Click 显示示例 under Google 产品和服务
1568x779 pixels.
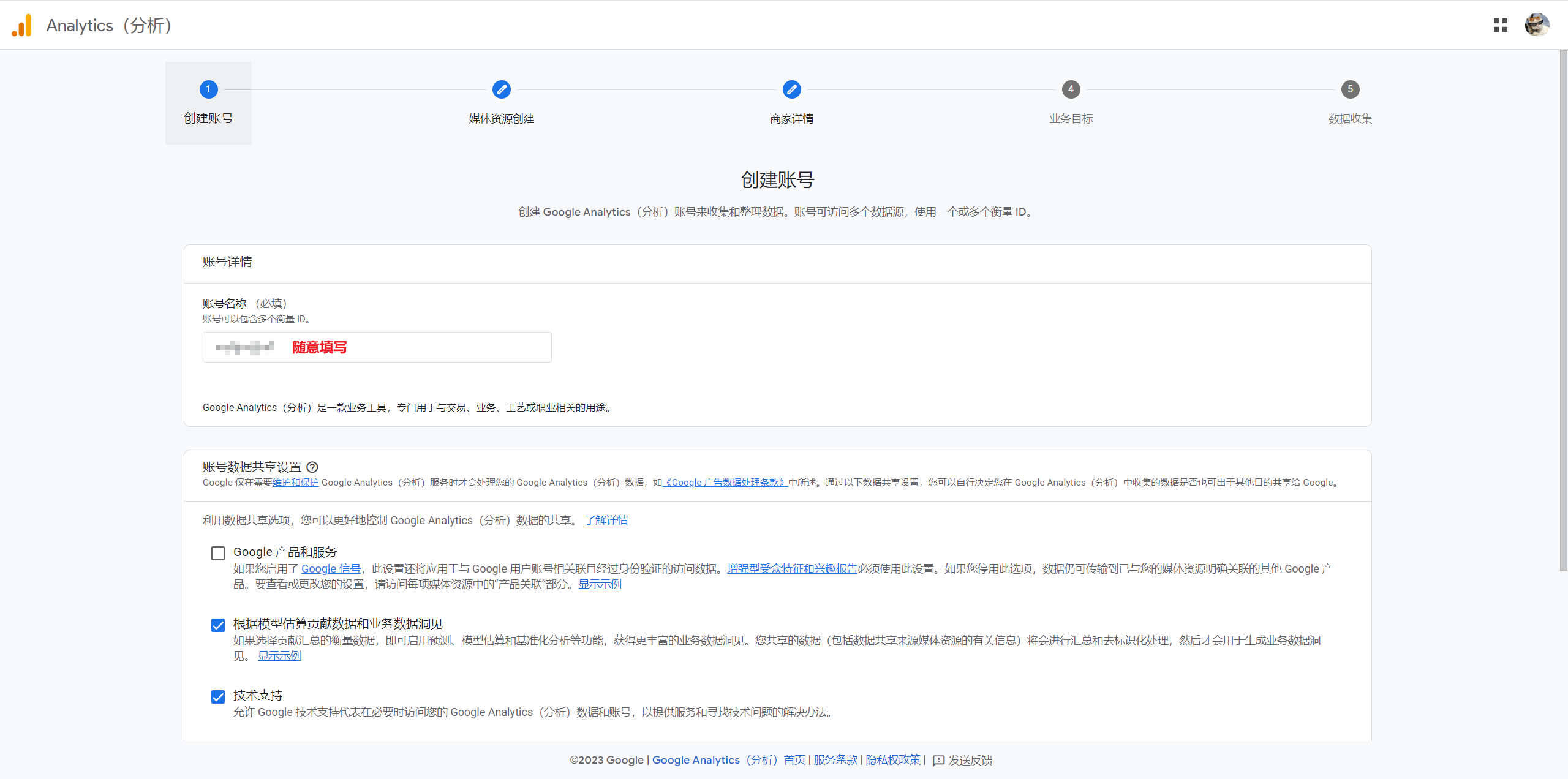(x=600, y=584)
